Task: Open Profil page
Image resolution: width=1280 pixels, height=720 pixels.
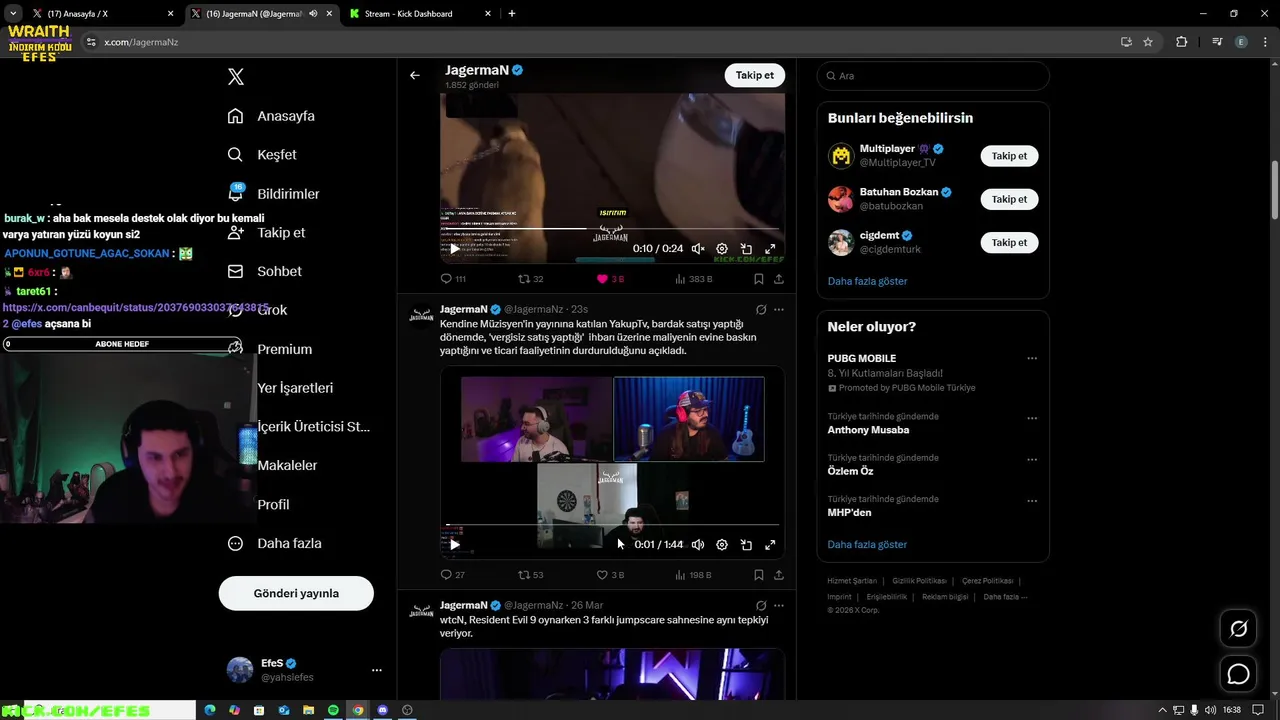Action: coord(273,504)
